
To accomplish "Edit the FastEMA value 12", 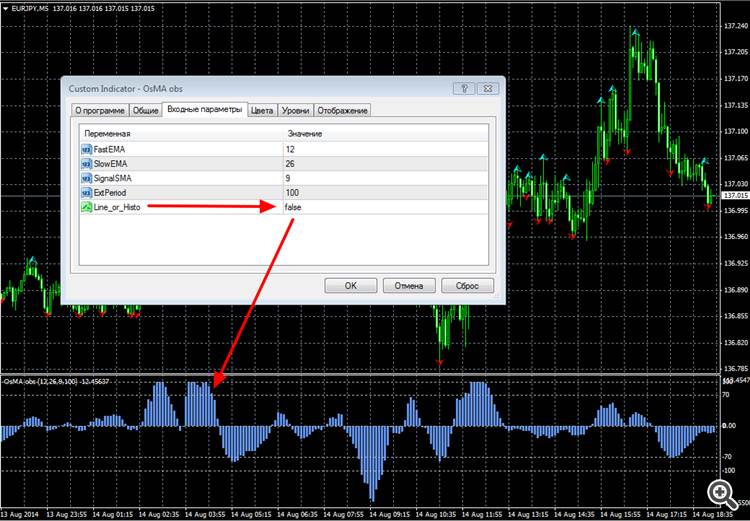I will [386, 150].
